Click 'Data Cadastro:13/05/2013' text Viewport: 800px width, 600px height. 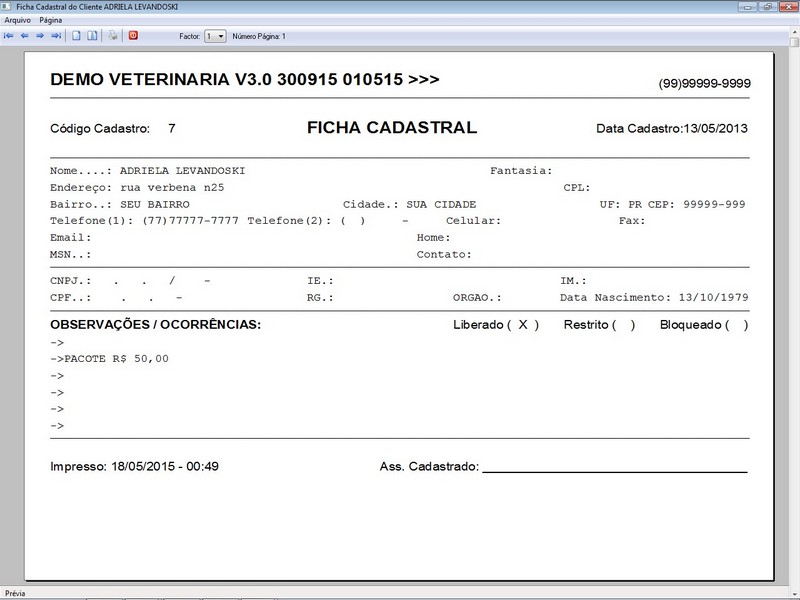pyautogui.click(x=672, y=128)
